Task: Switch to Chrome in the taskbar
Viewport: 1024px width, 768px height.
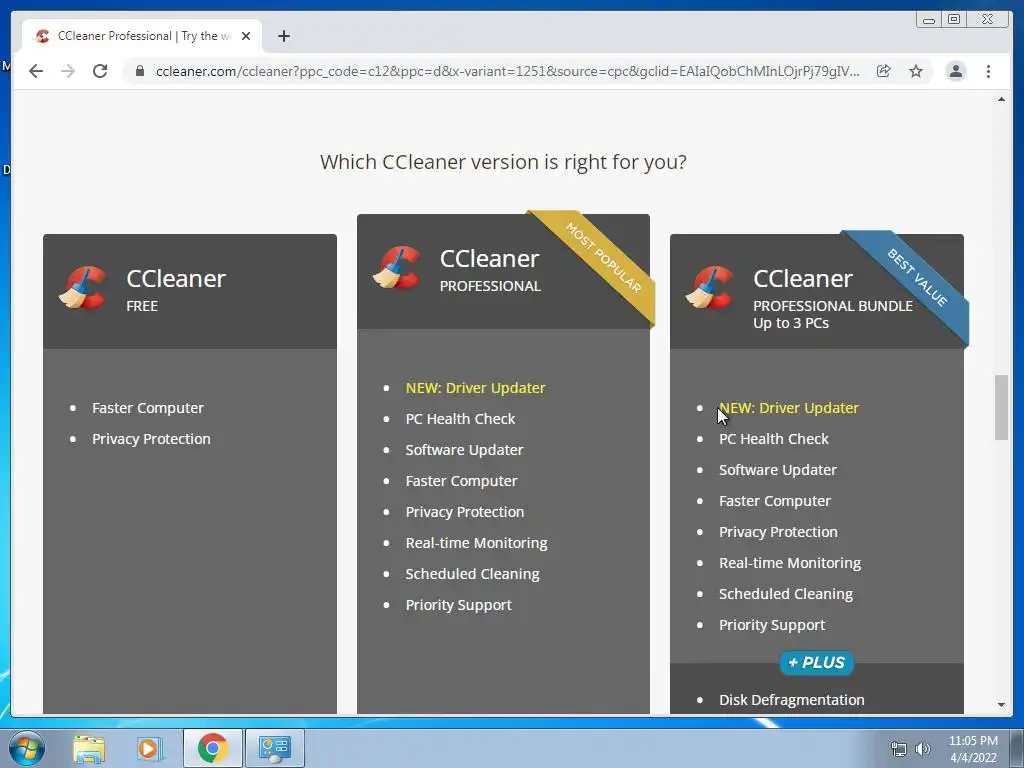Action: point(212,748)
